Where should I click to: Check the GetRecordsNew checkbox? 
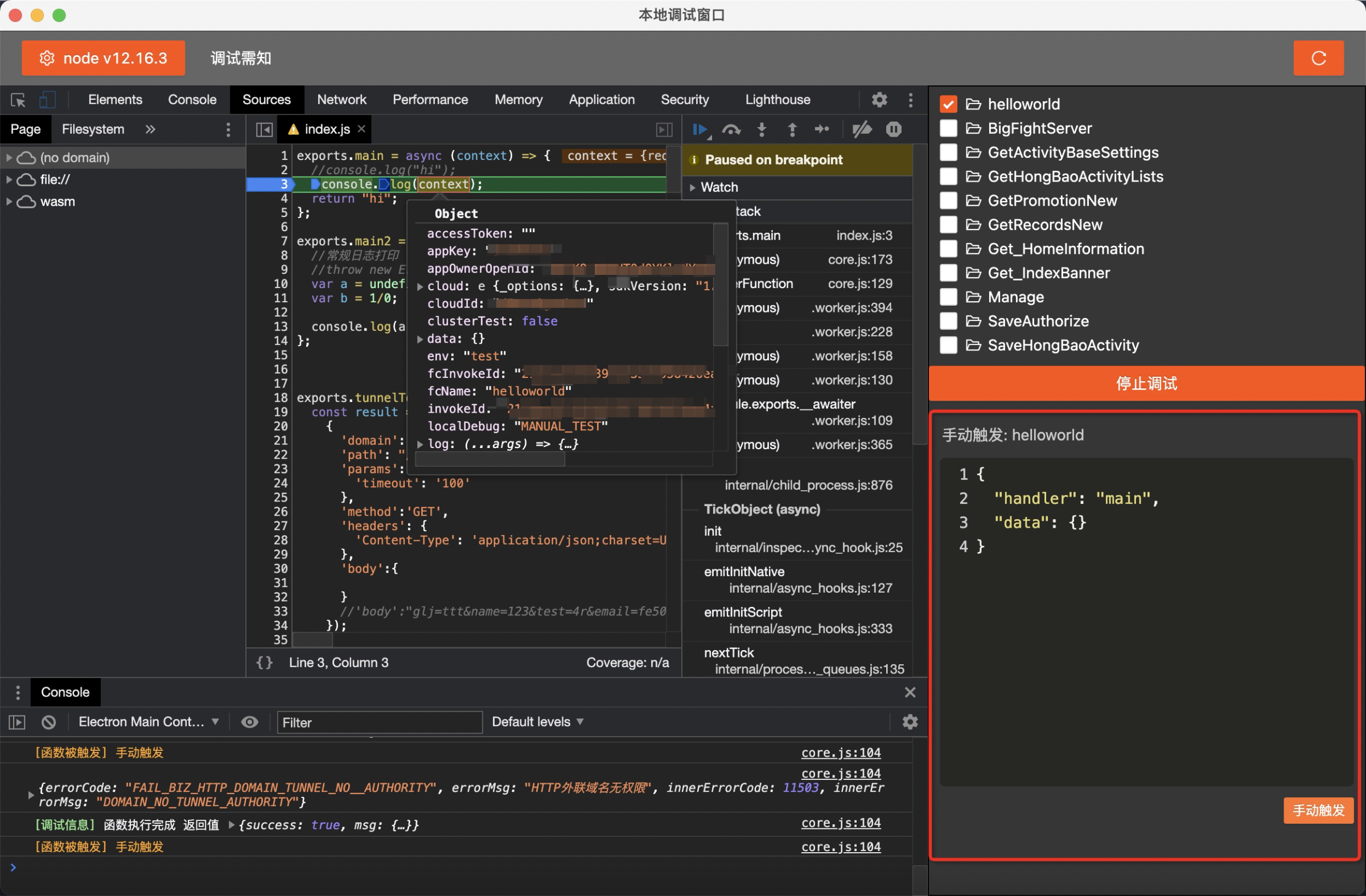[x=948, y=224]
